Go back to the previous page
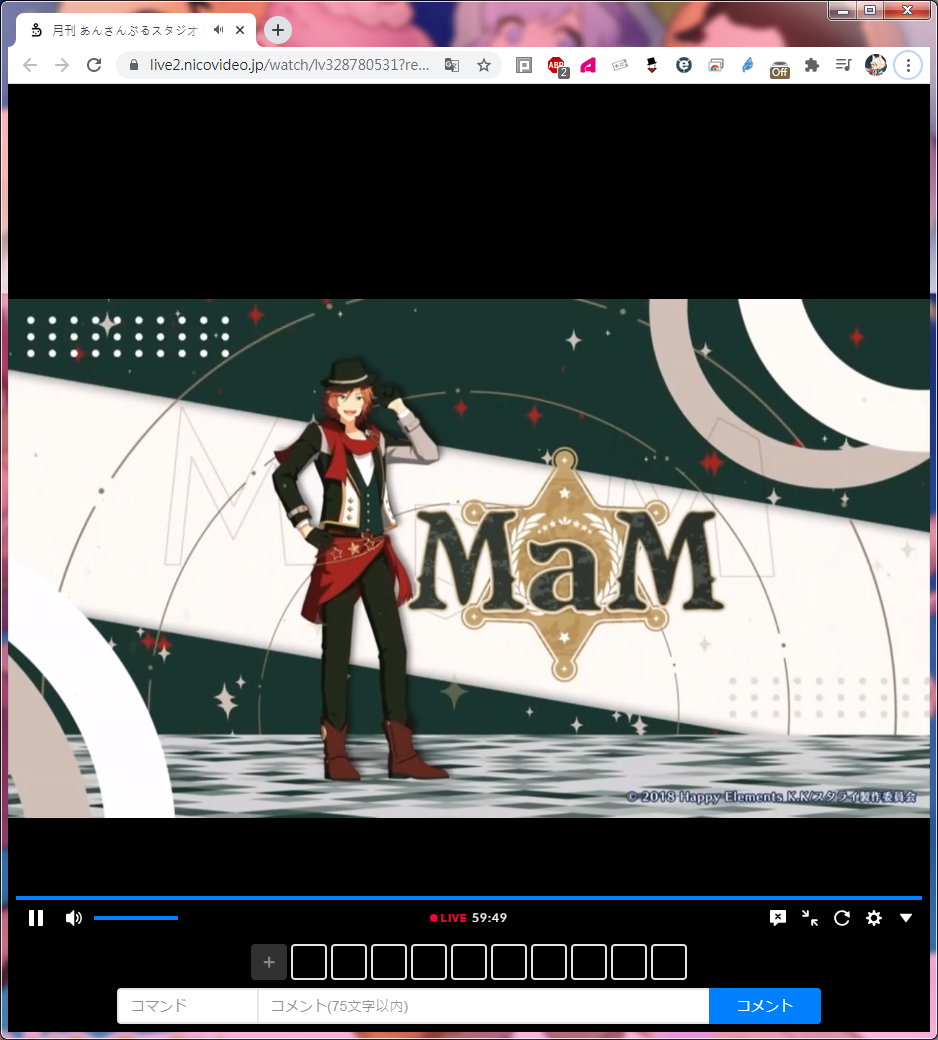This screenshot has width=938, height=1040. coord(30,65)
